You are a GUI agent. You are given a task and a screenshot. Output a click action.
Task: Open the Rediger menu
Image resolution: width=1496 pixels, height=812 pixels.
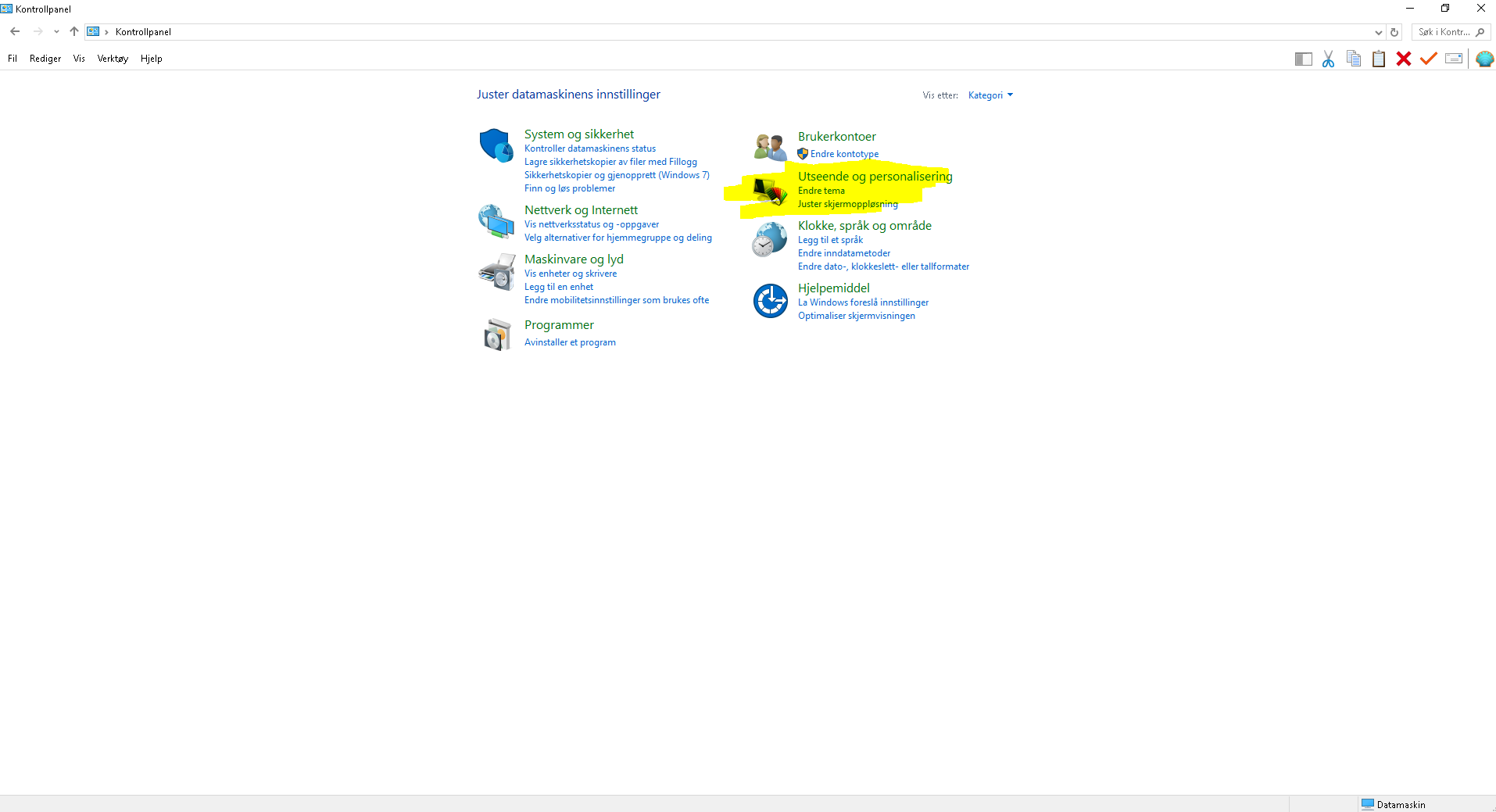45,59
